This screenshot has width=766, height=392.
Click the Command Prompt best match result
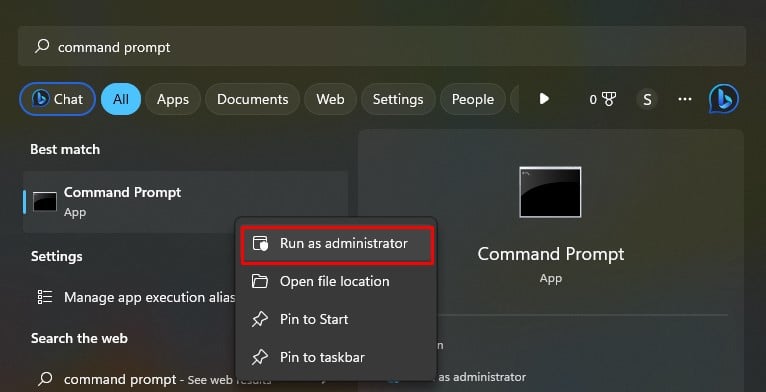pos(186,201)
